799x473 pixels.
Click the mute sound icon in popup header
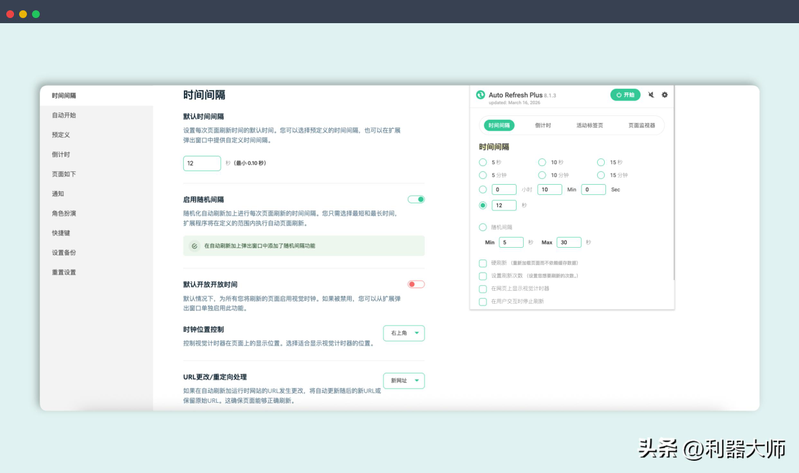click(x=651, y=95)
